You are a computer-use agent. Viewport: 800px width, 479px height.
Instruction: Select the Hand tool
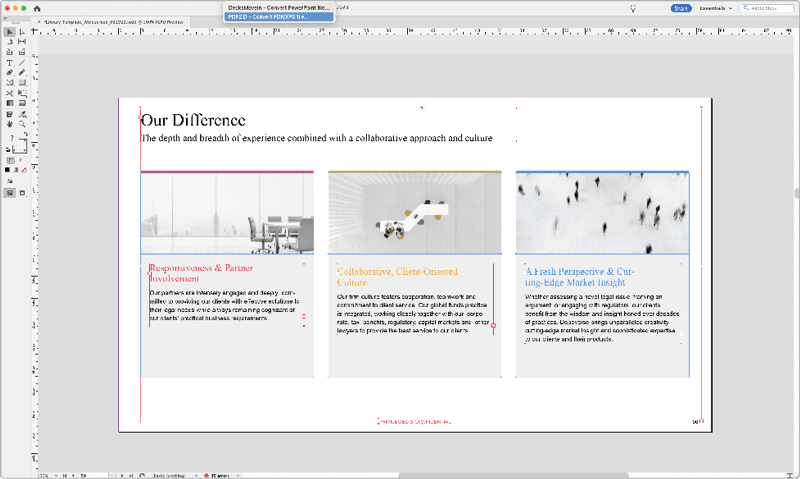tap(9, 124)
